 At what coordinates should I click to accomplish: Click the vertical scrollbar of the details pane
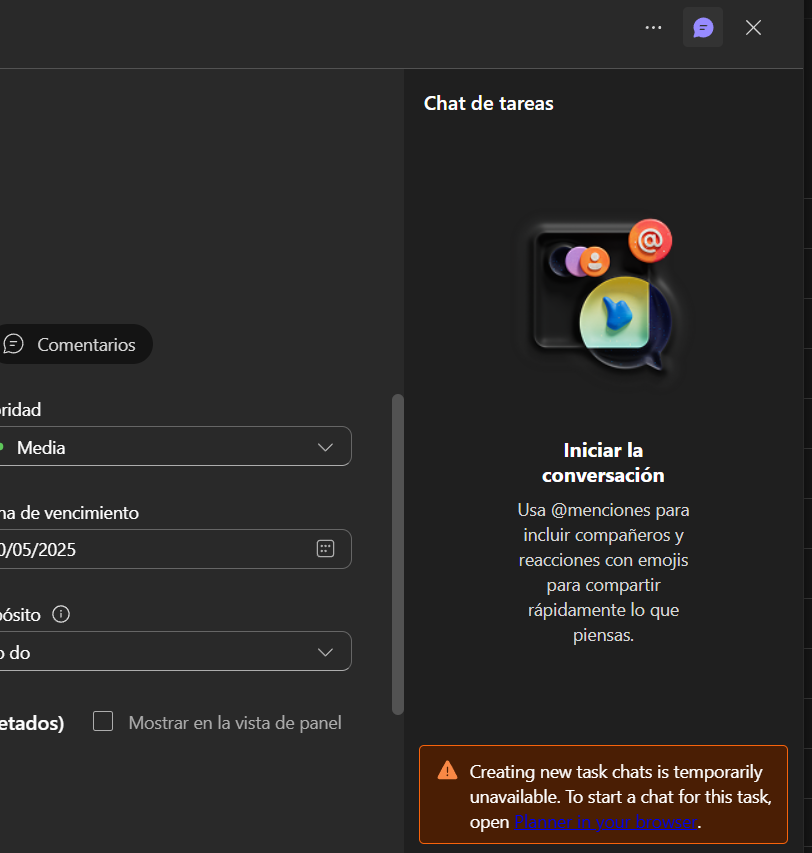(398, 554)
